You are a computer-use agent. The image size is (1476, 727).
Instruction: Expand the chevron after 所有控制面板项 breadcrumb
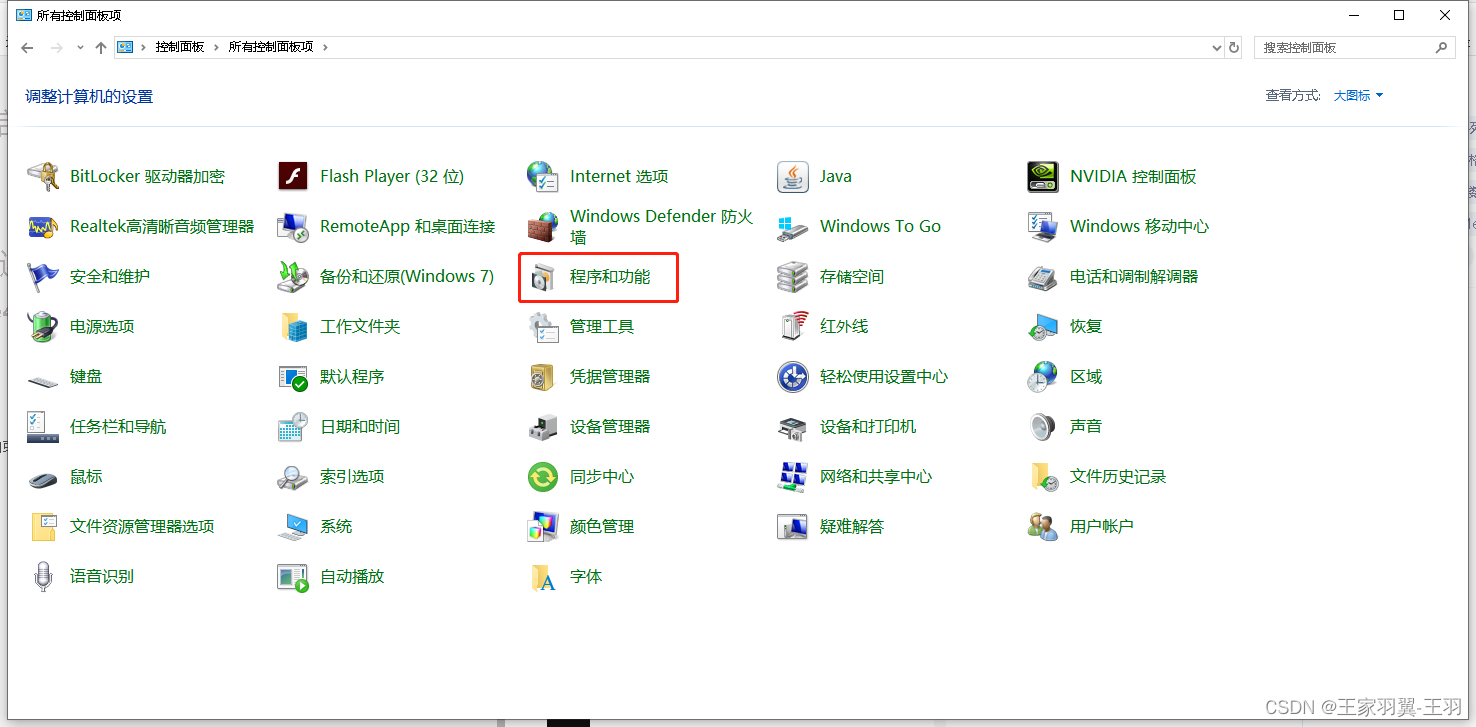[325, 47]
